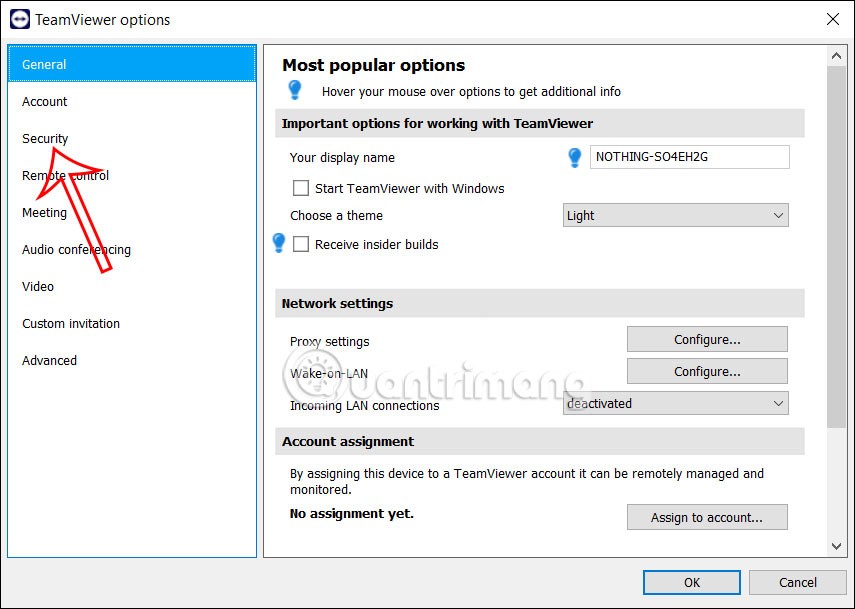855x609 pixels.
Task: Open the Remote control settings
Action: coord(65,175)
